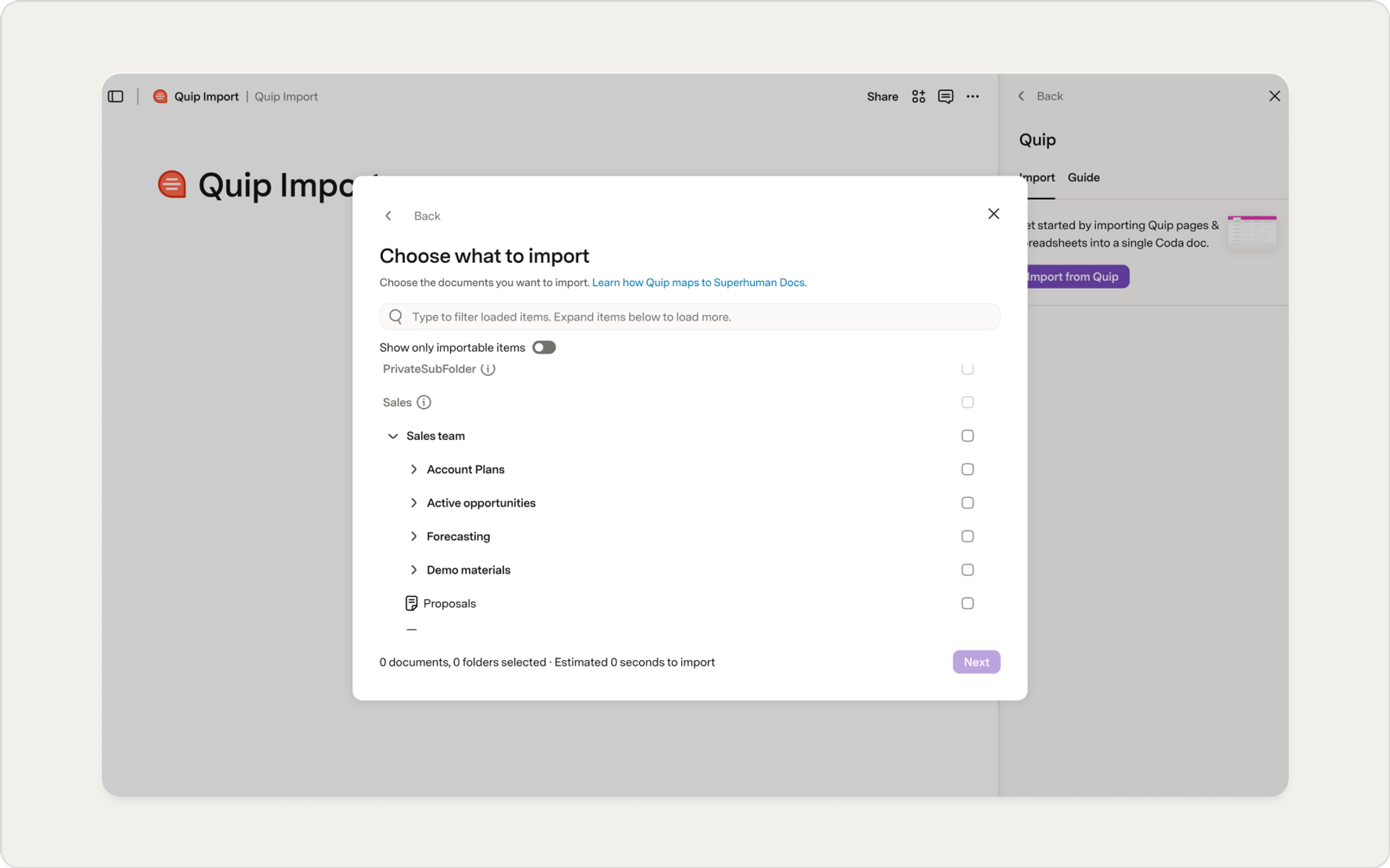The width and height of the screenshot is (1390, 868).
Task: Check the Demo materials checkbox
Action: pyautogui.click(x=967, y=570)
